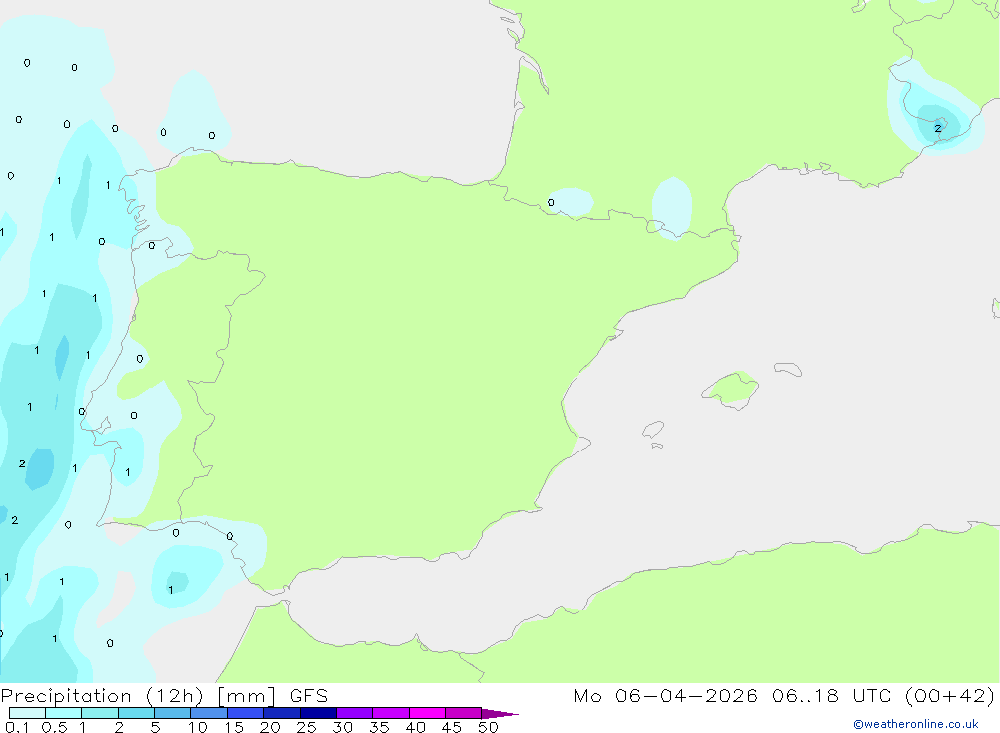Click the 'Mo 06-04-2026 06..18 UTC (00+42)' timestamp
The width and height of the screenshot is (1000, 733).
[784, 696]
